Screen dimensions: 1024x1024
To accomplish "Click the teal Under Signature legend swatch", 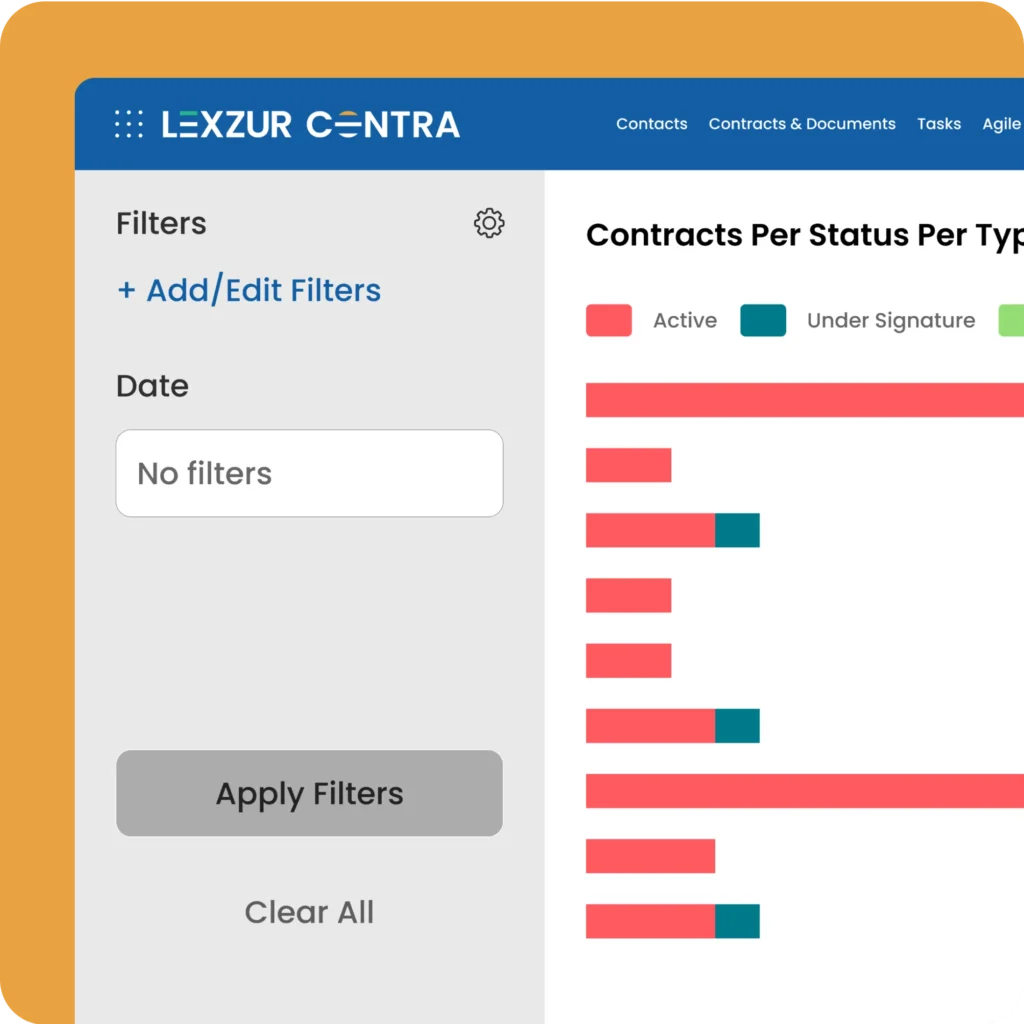I will pos(763,320).
